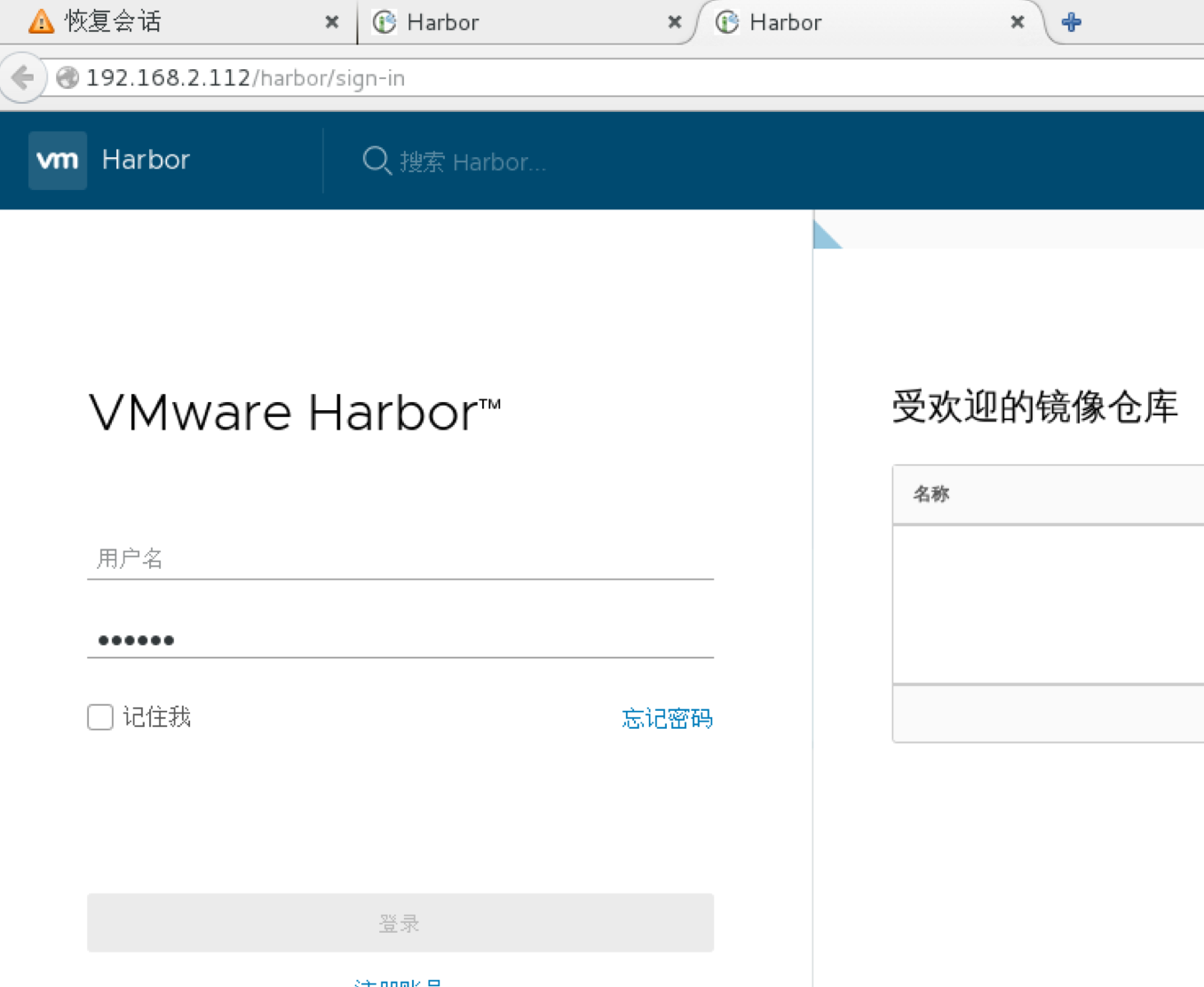This screenshot has width=1204, height=987.
Task: Close the inactive Harbor tab
Action: tap(675, 22)
